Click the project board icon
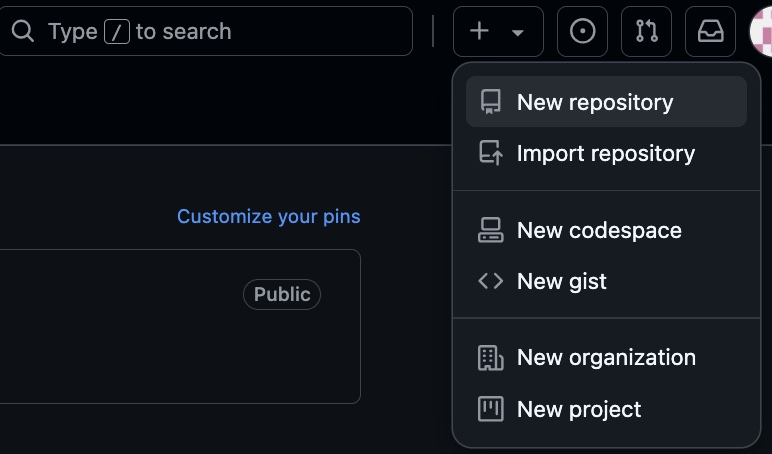This screenshot has height=454, width=772. pyautogui.click(x=490, y=409)
